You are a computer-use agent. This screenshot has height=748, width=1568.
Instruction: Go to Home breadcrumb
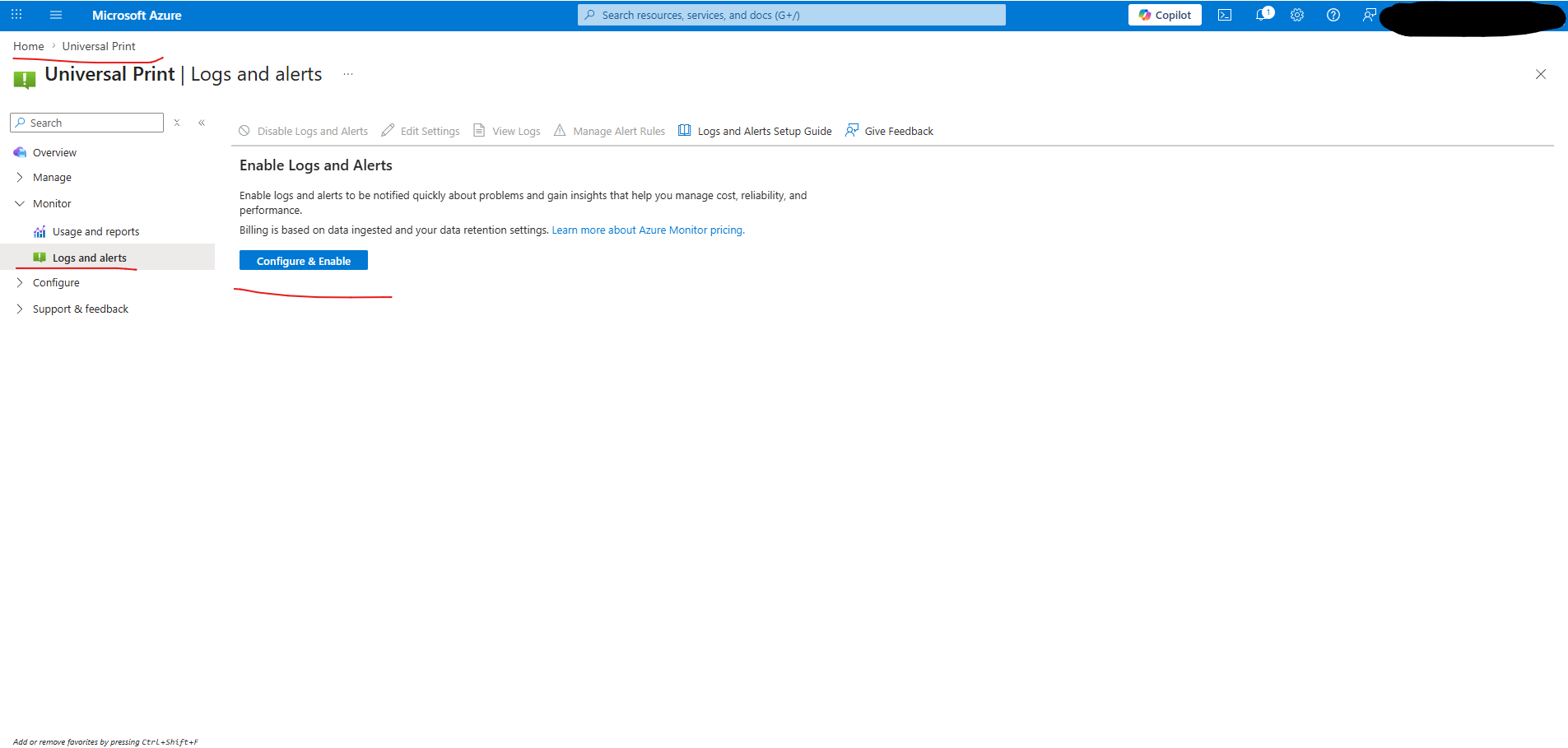click(29, 46)
